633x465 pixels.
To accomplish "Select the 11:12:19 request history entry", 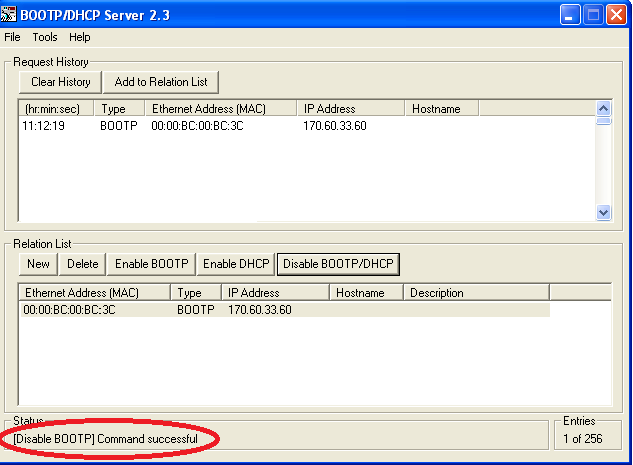I will (43, 126).
